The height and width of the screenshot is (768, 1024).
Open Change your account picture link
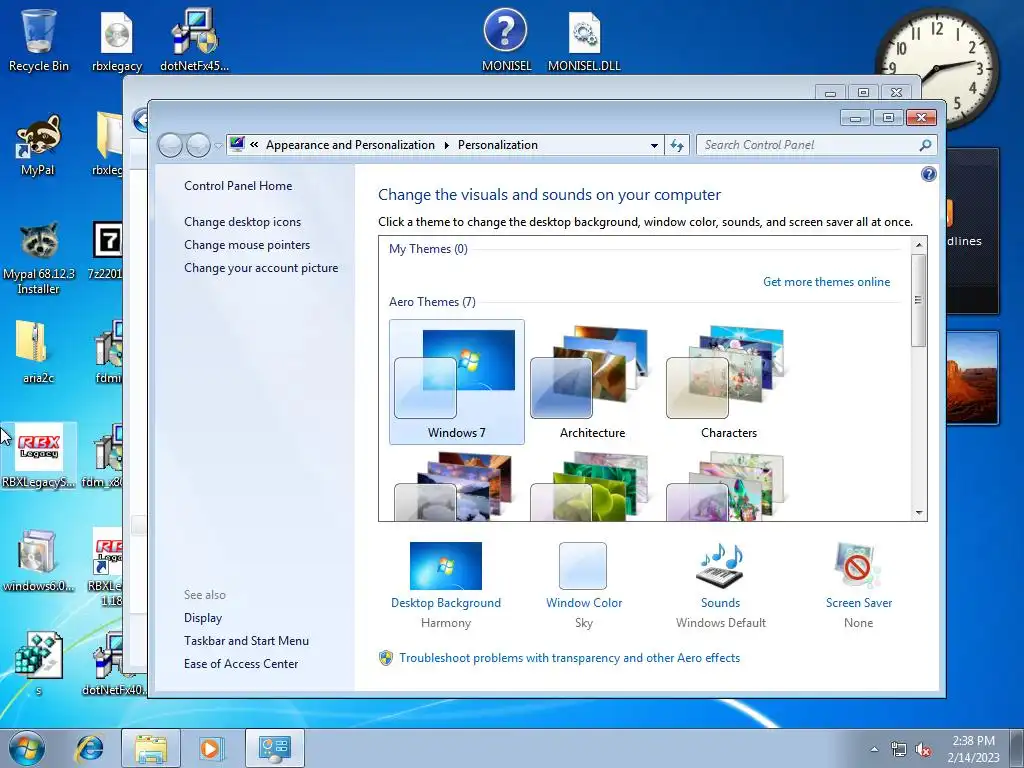tap(261, 268)
